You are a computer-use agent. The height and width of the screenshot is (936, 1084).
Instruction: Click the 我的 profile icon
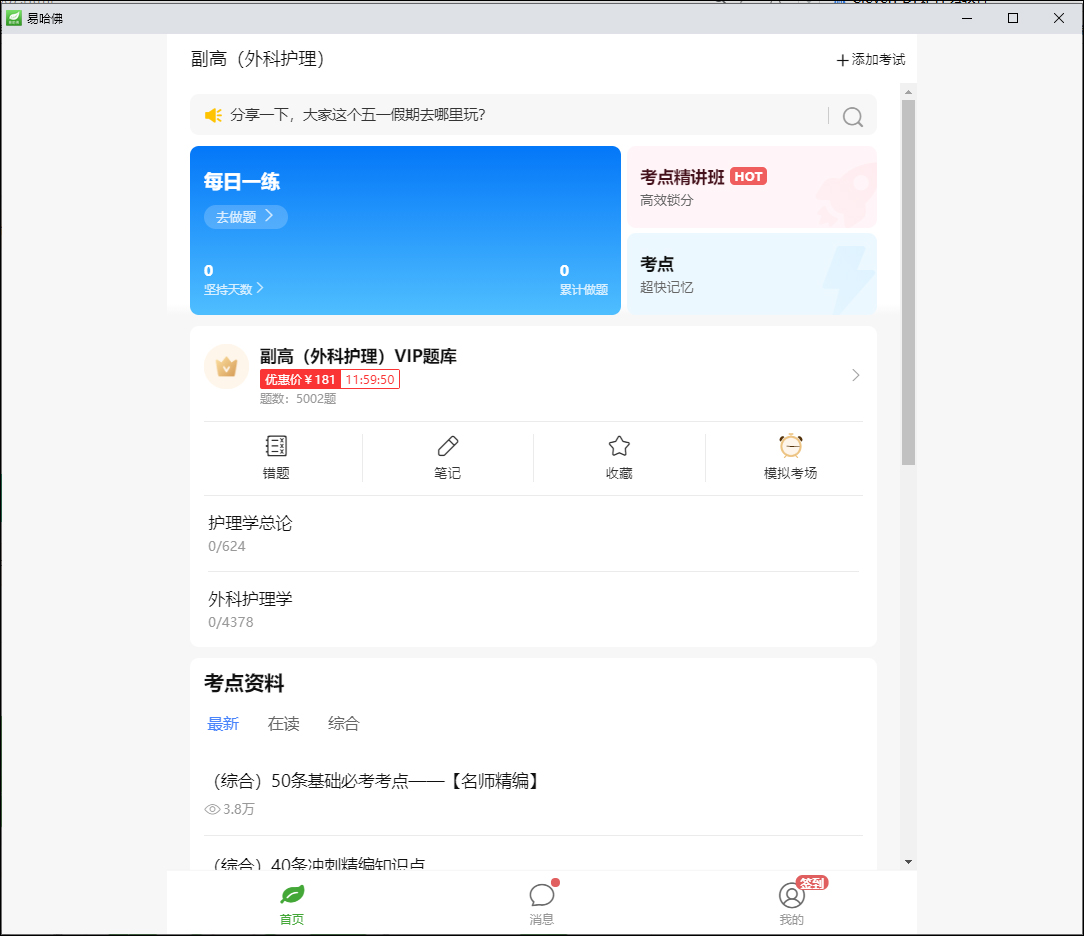(x=792, y=895)
